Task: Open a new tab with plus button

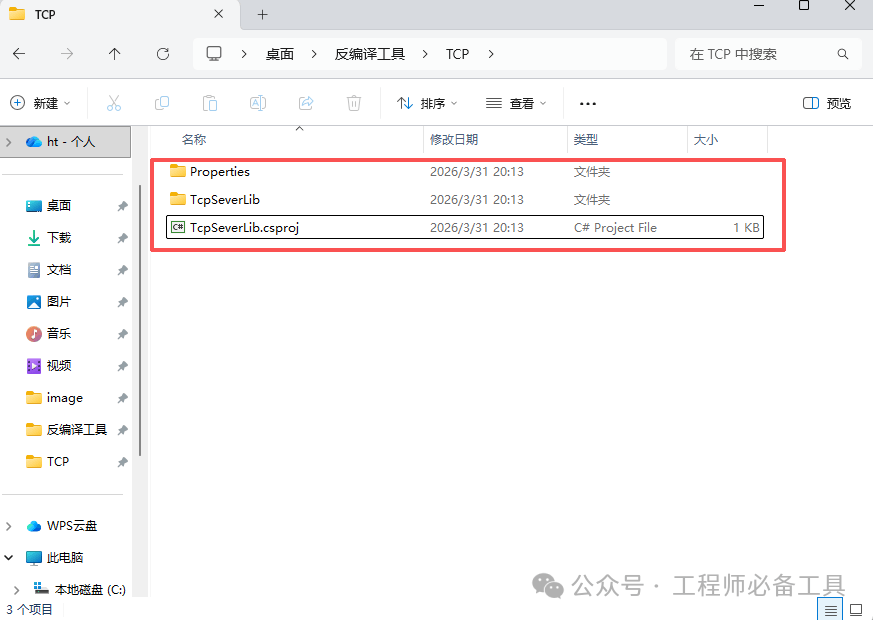Action: tap(263, 15)
